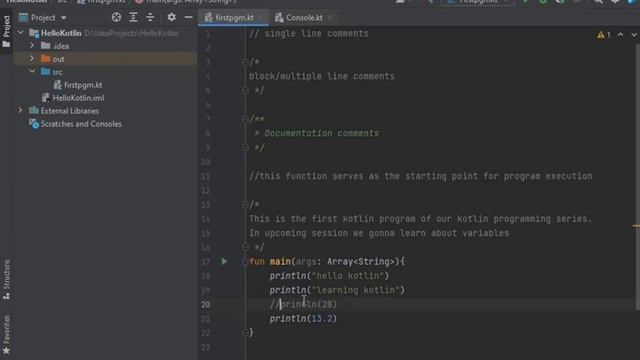Click println("hello kotlin") statement
640x360 pixels.
pos(329,276)
